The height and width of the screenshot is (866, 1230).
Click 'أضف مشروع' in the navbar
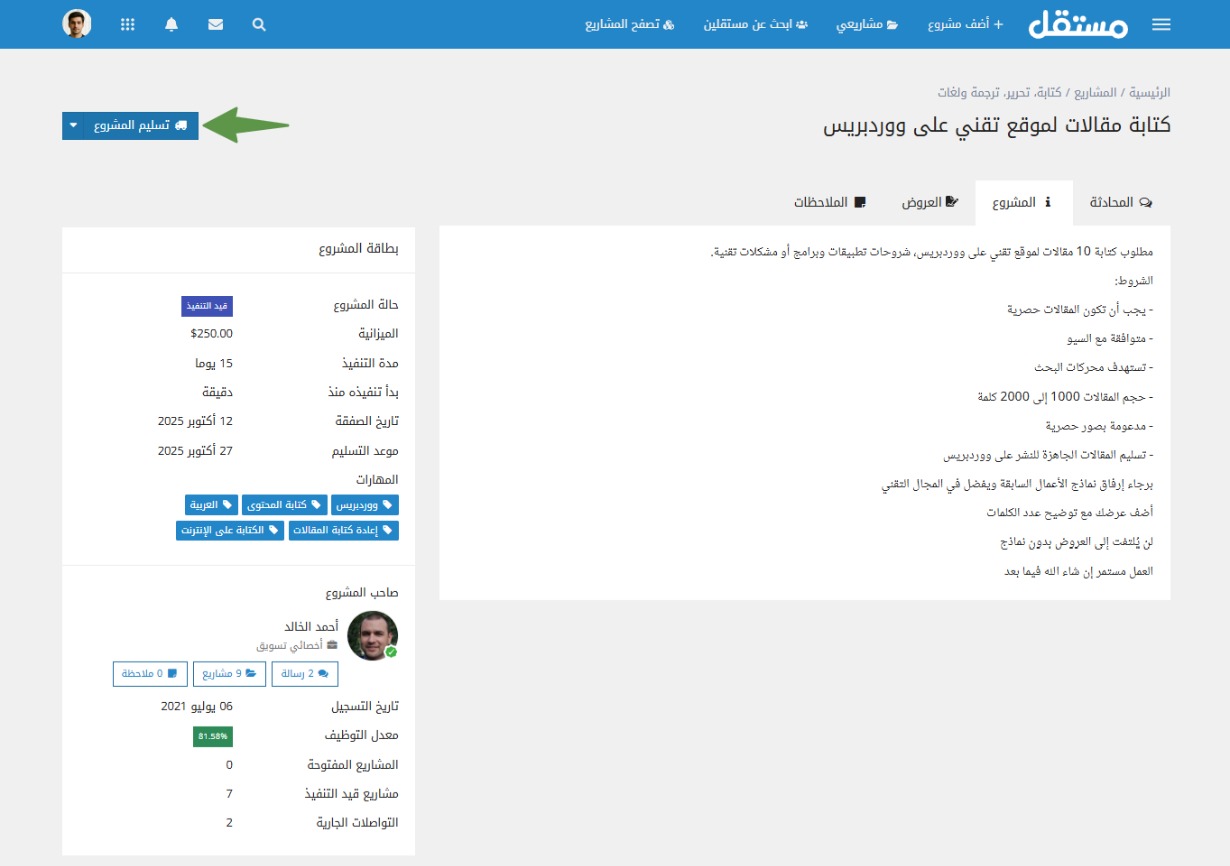click(x=965, y=24)
